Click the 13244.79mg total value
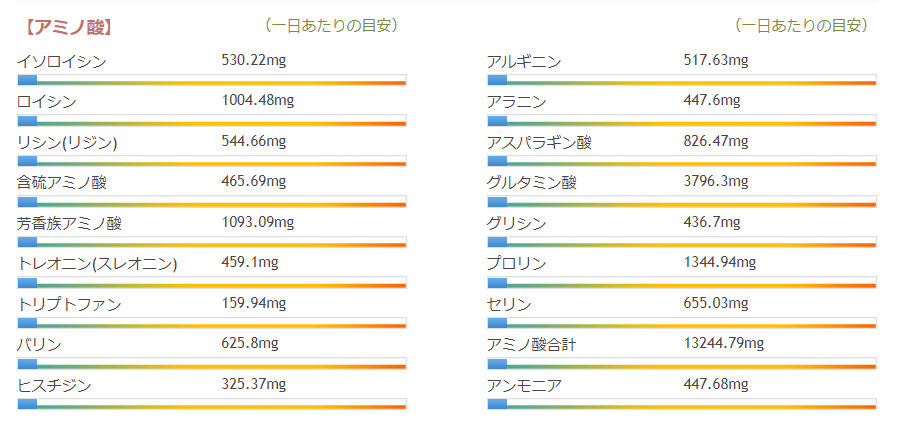 pos(723,344)
